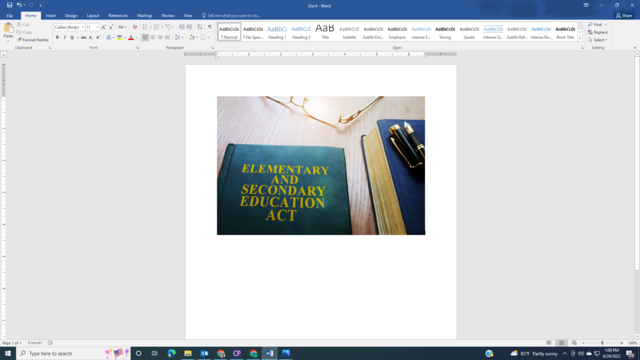
Task: Open the Line Spacing dropdown
Action: pyautogui.click(x=178, y=38)
